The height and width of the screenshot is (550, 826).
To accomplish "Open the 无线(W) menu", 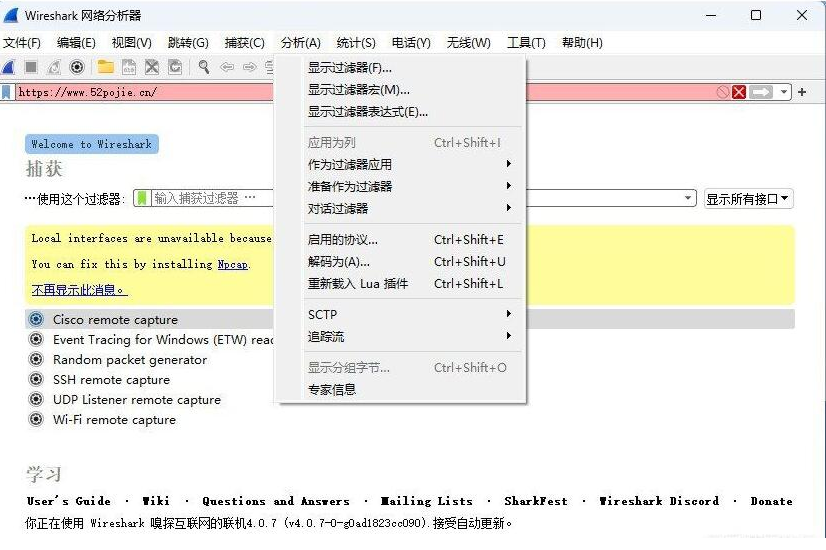I will tap(468, 43).
